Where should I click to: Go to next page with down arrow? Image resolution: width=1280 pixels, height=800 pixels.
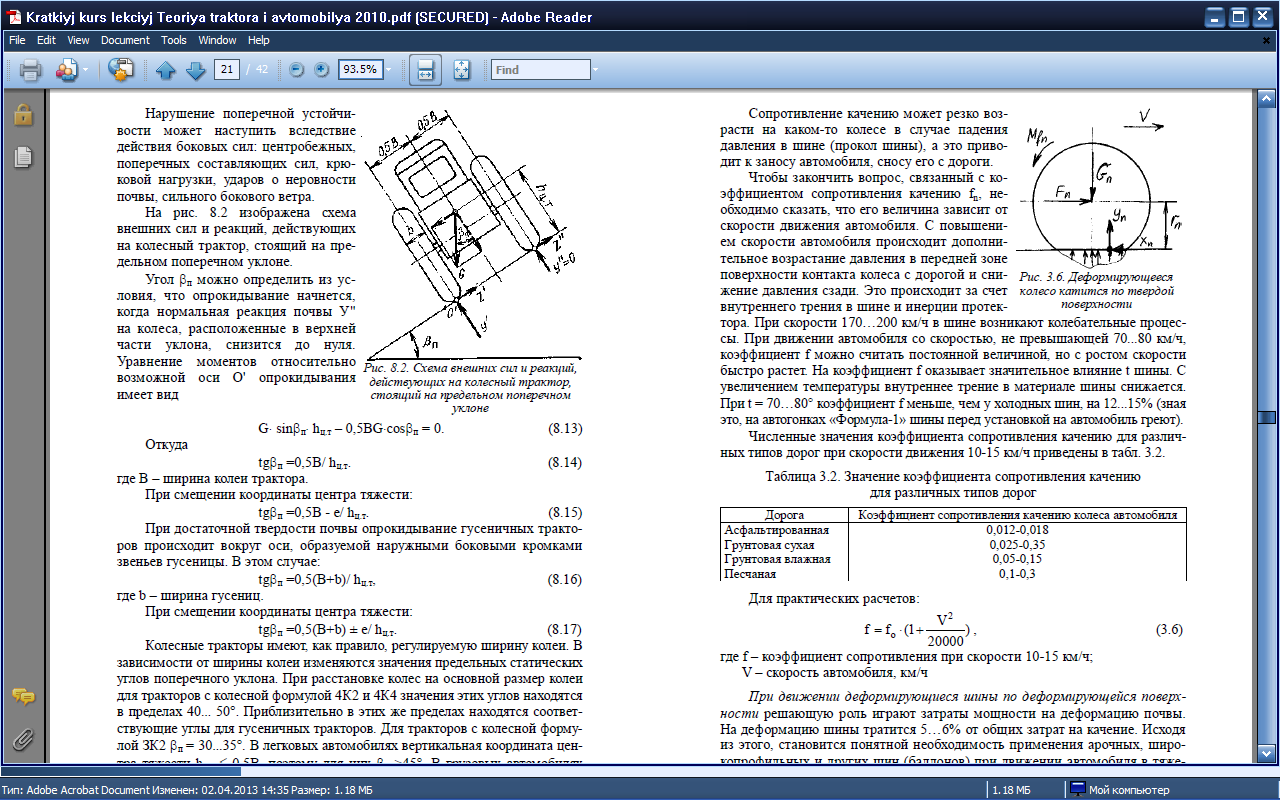coord(195,70)
